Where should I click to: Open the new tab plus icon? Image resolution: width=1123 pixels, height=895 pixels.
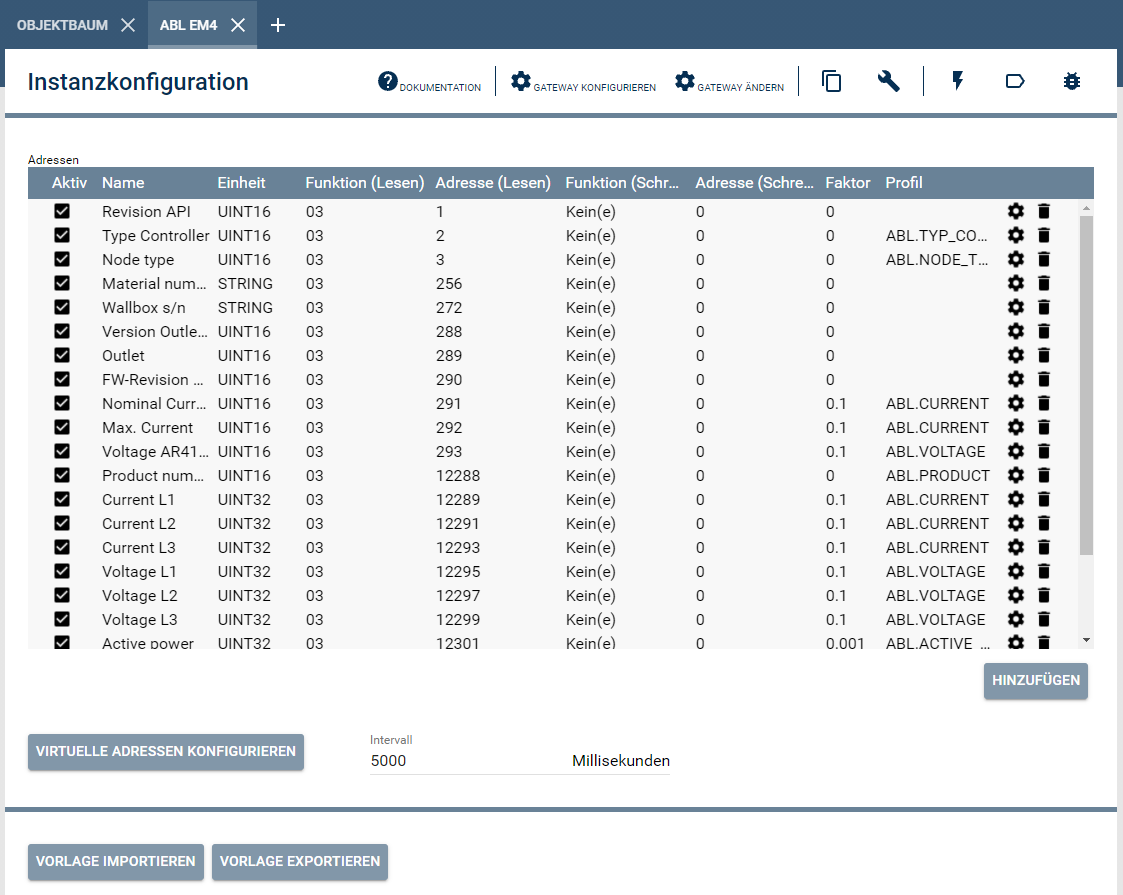tap(278, 25)
